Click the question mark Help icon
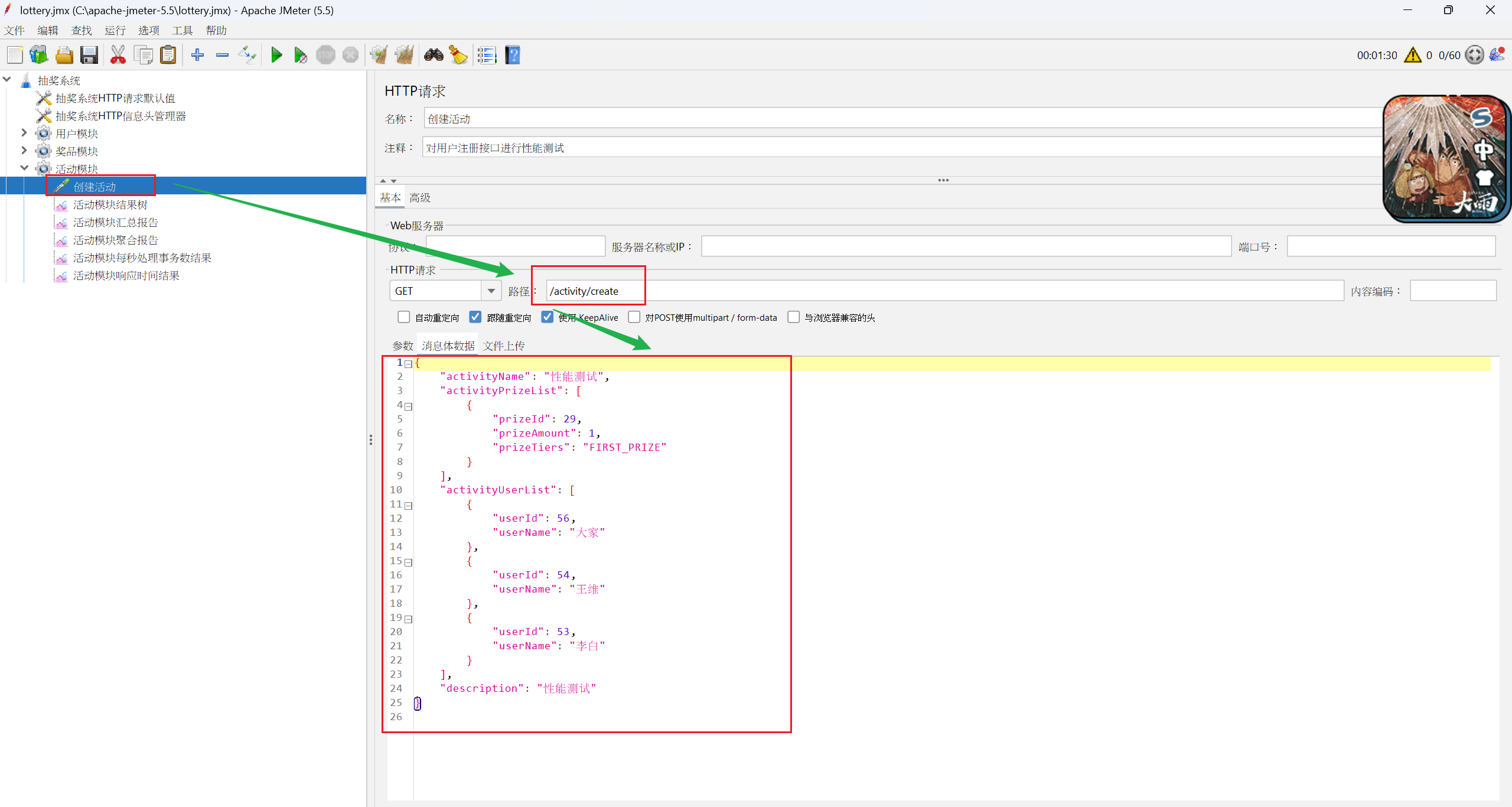1512x807 pixels. point(513,56)
